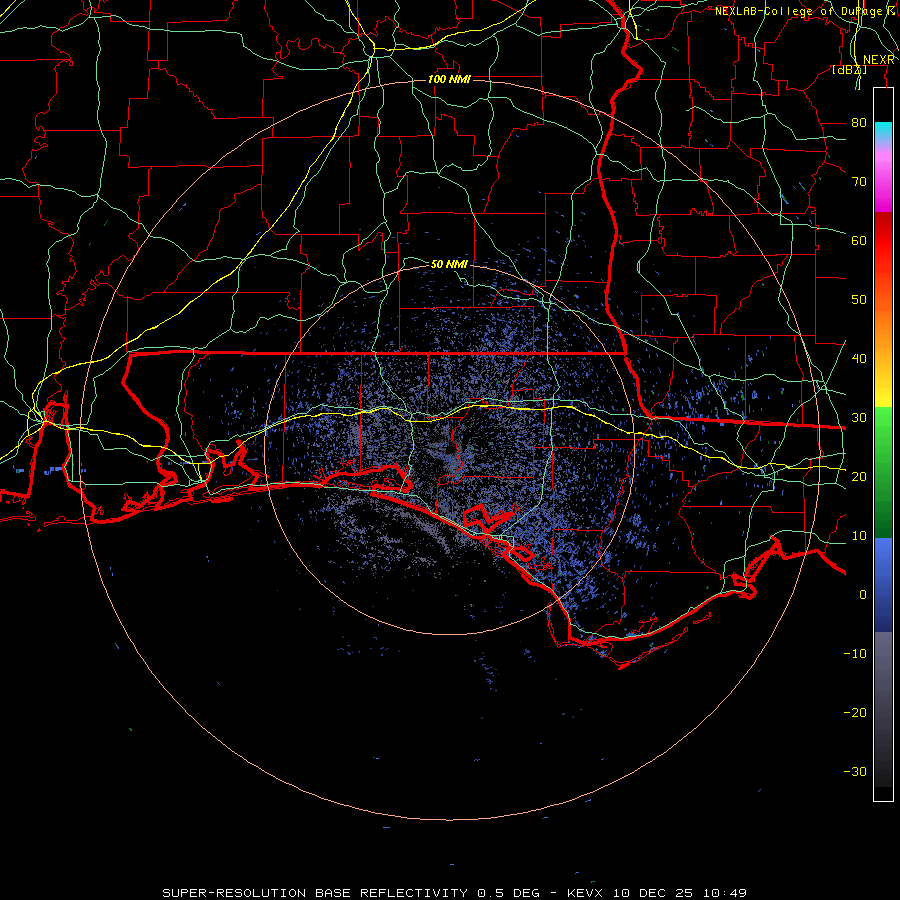Click the blue segment of the color bar

(x=883, y=584)
